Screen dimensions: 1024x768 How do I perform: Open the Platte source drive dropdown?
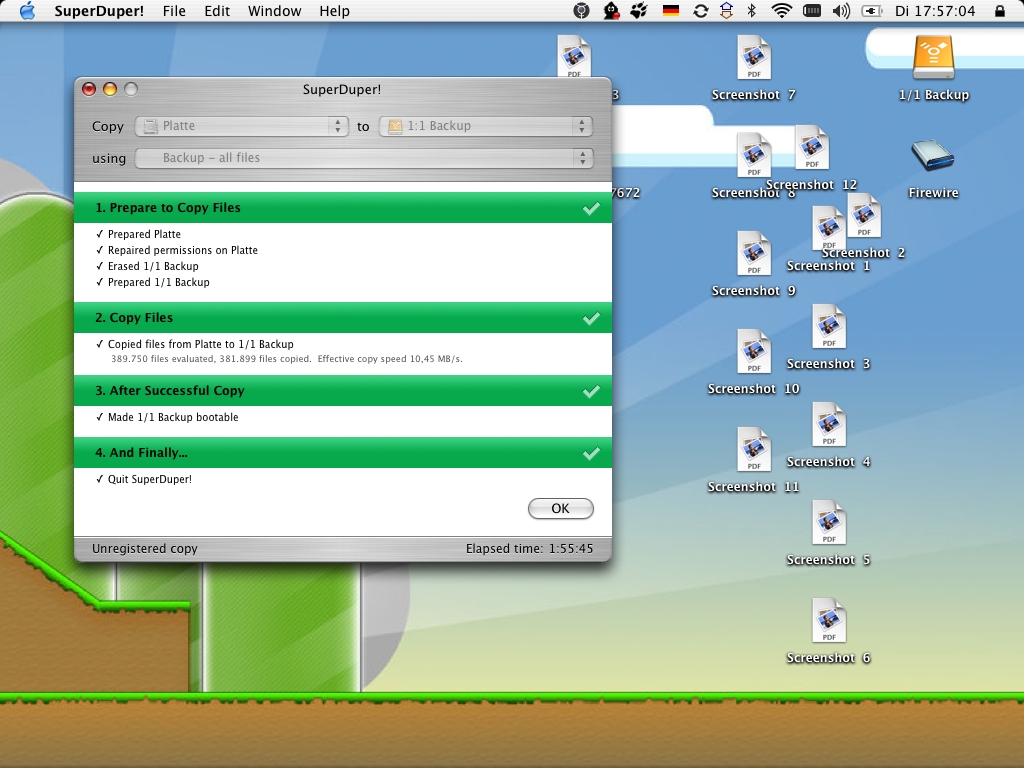coord(242,126)
